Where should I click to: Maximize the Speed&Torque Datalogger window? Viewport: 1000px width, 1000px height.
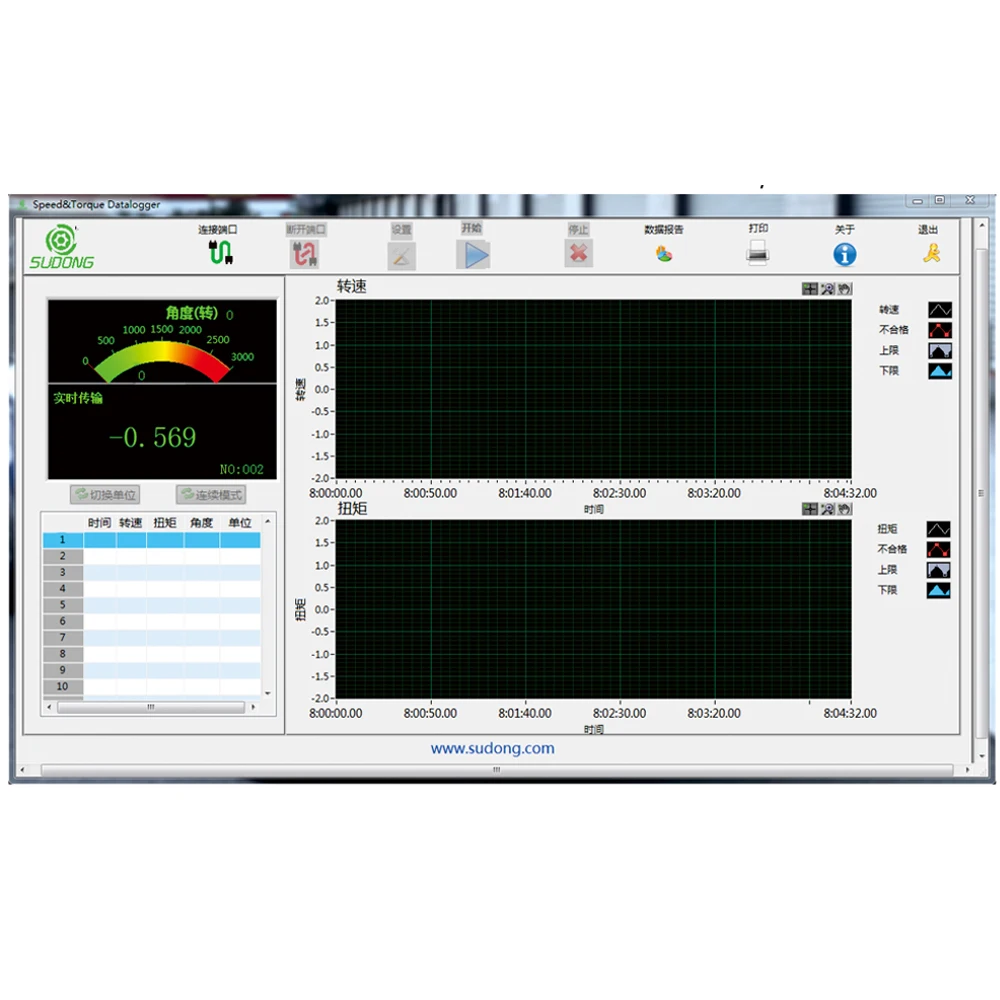[939, 200]
